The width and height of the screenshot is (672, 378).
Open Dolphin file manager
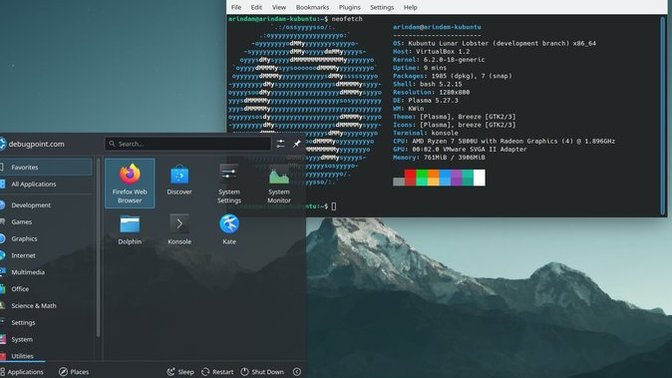click(x=129, y=230)
